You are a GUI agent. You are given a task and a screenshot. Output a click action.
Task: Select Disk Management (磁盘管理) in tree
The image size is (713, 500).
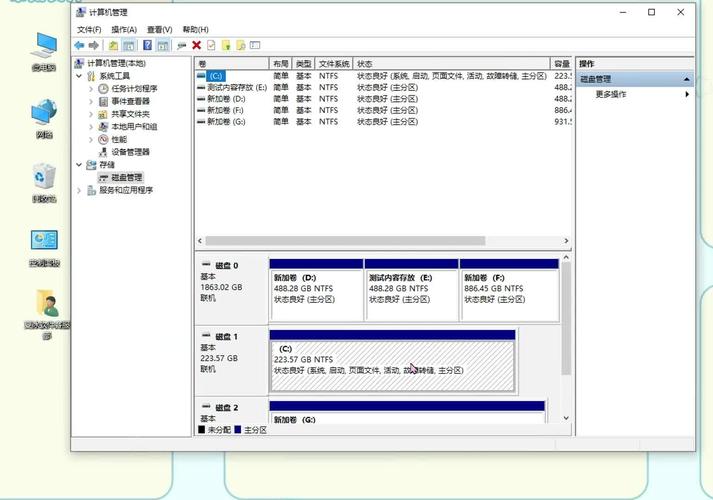click(133, 177)
